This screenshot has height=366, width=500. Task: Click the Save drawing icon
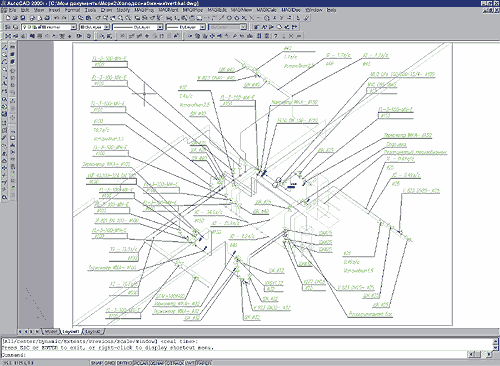click(22, 18)
